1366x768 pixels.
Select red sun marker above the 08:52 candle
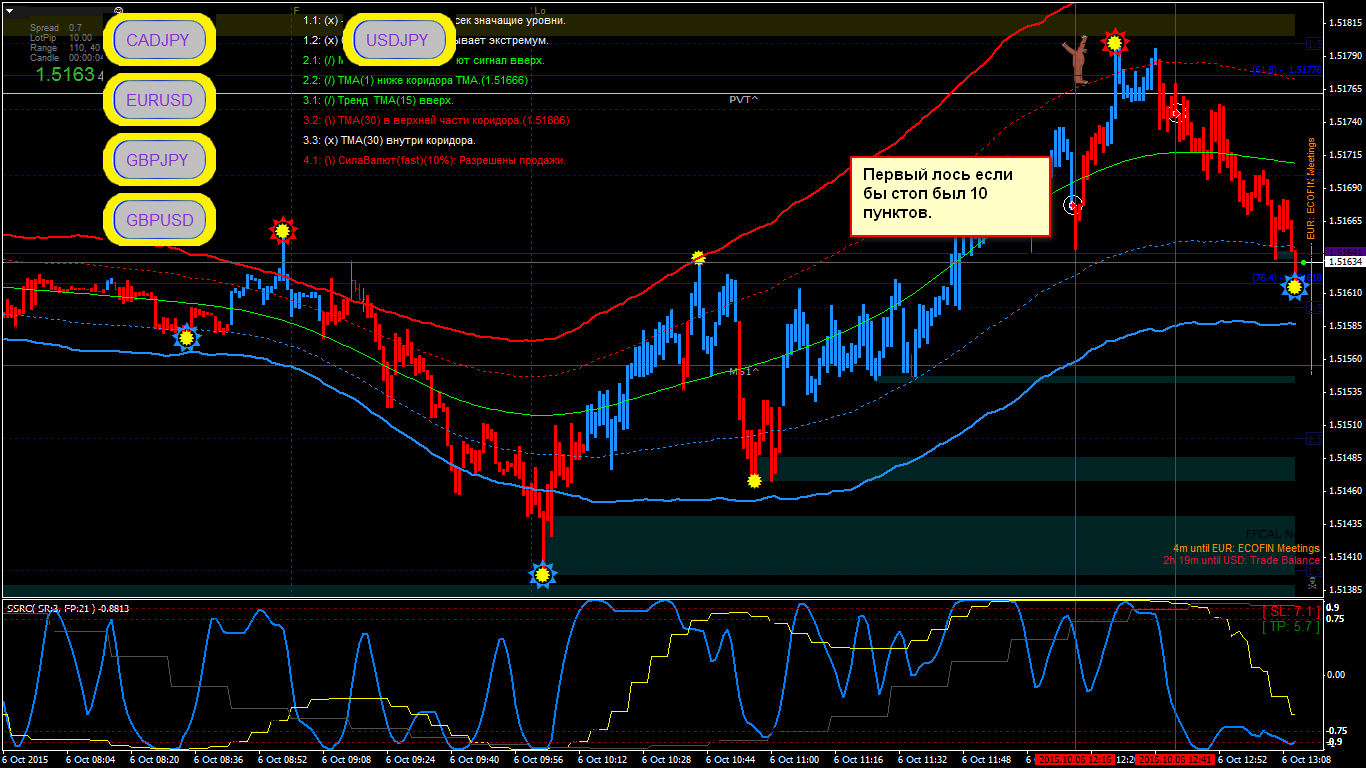point(283,231)
